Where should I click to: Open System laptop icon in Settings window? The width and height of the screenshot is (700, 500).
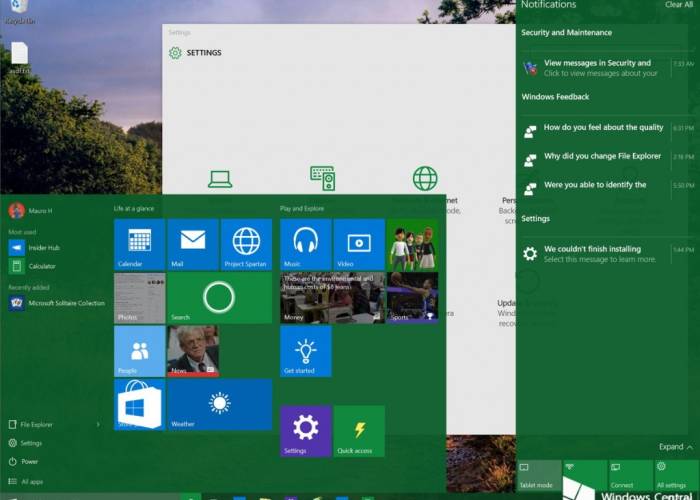[220, 179]
